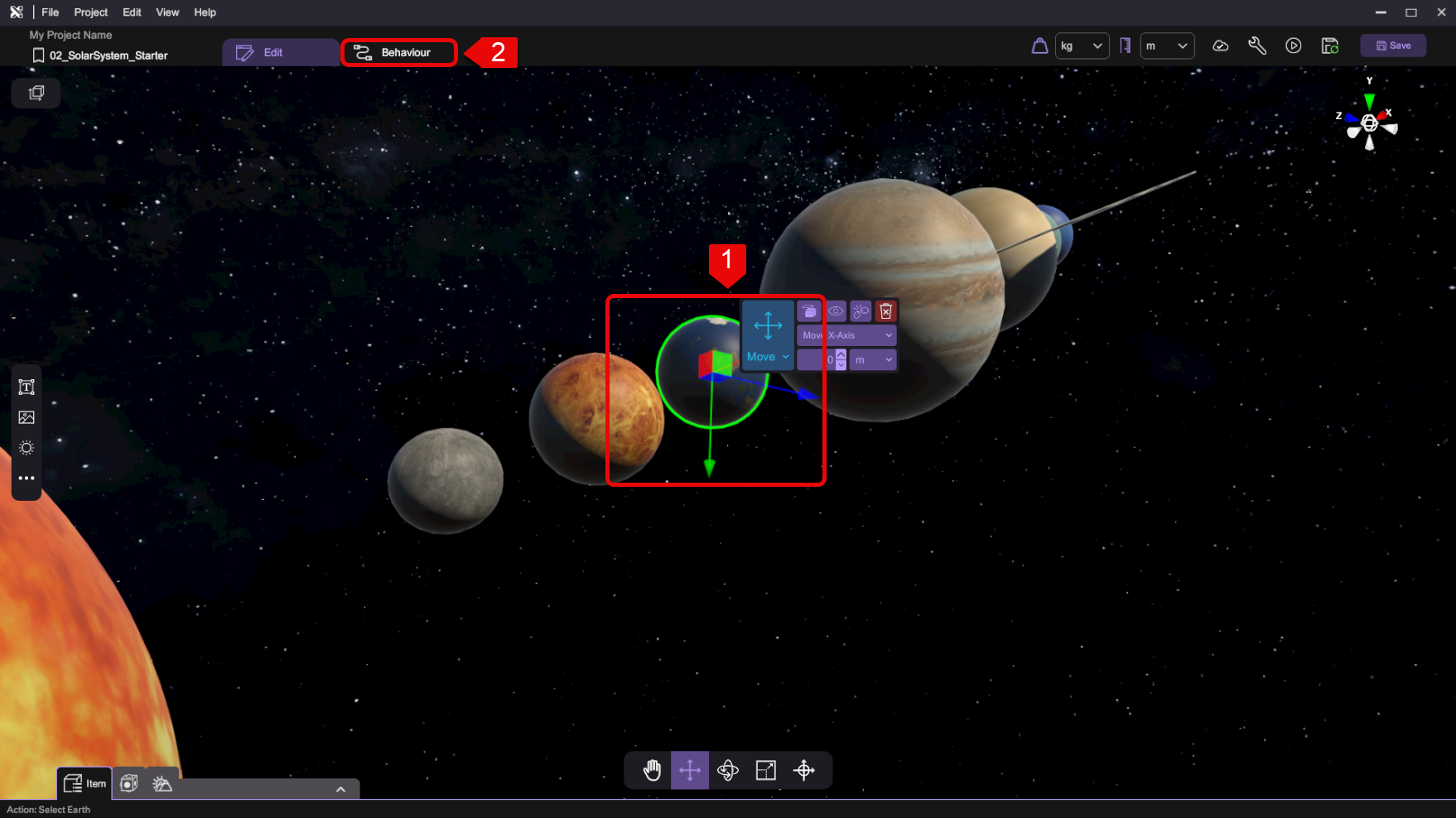This screenshot has height=818, width=1456.
Task: Open the Help menu
Action: (205, 12)
